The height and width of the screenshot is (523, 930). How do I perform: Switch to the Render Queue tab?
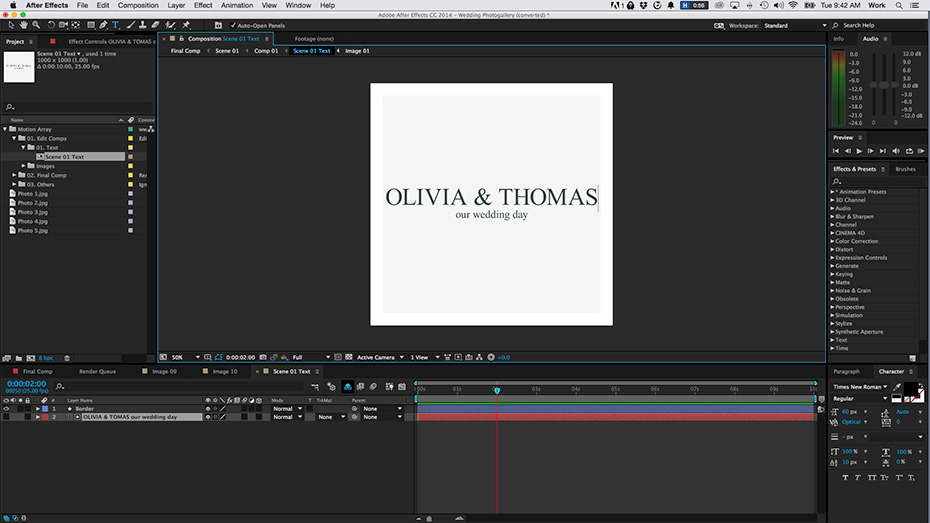point(97,371)
